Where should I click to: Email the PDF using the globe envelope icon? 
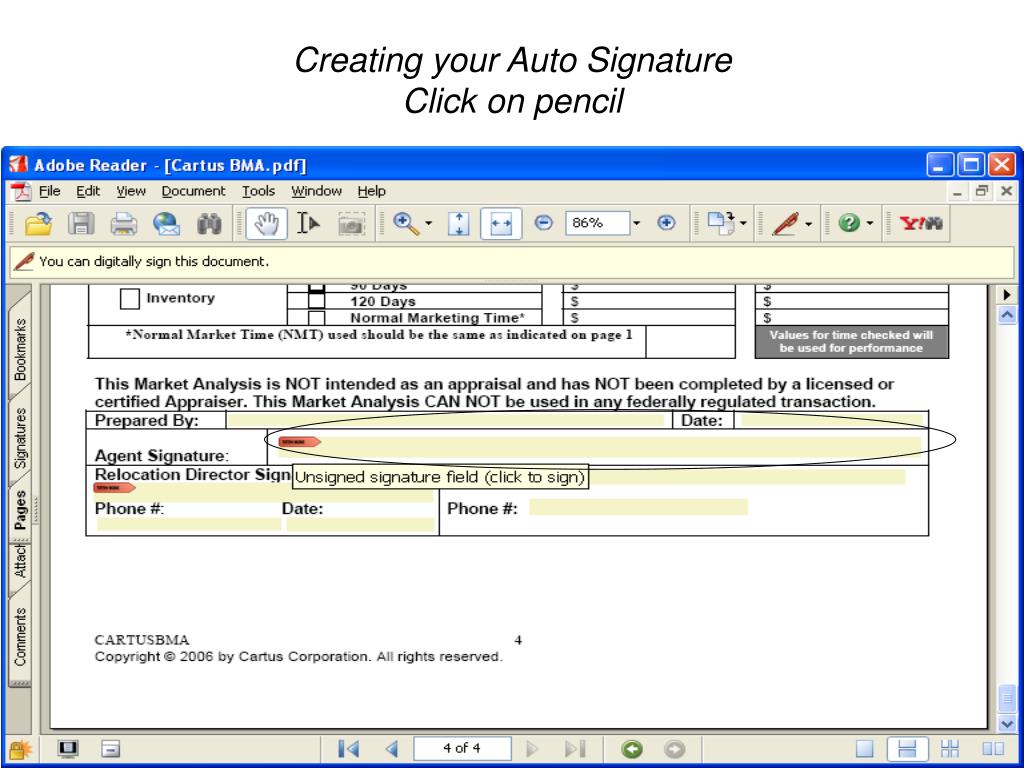(x=167, y=223)
